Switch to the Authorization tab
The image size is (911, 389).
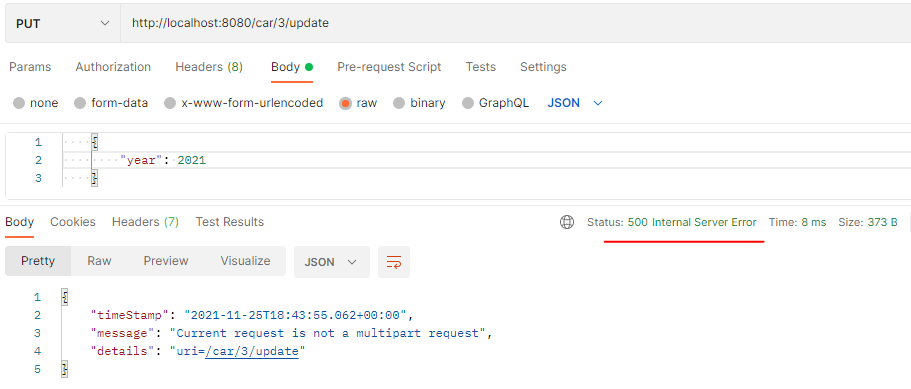click(113, 67)
